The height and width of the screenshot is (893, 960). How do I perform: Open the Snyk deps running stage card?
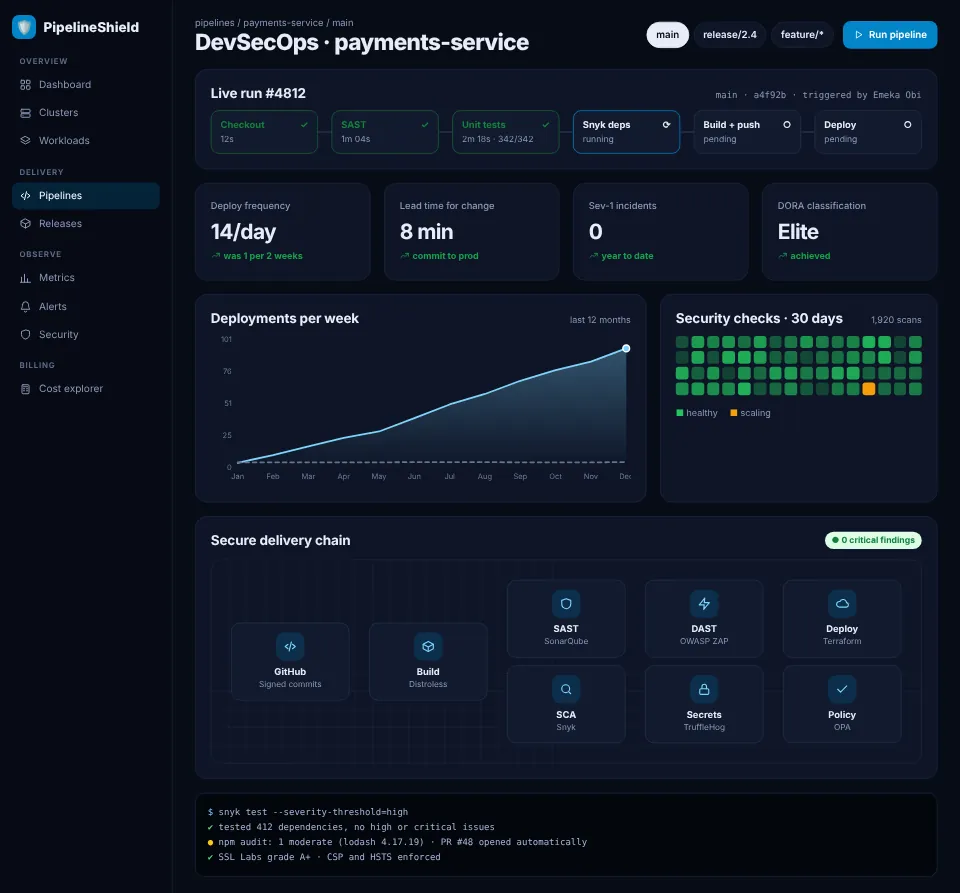coord(626,132)
